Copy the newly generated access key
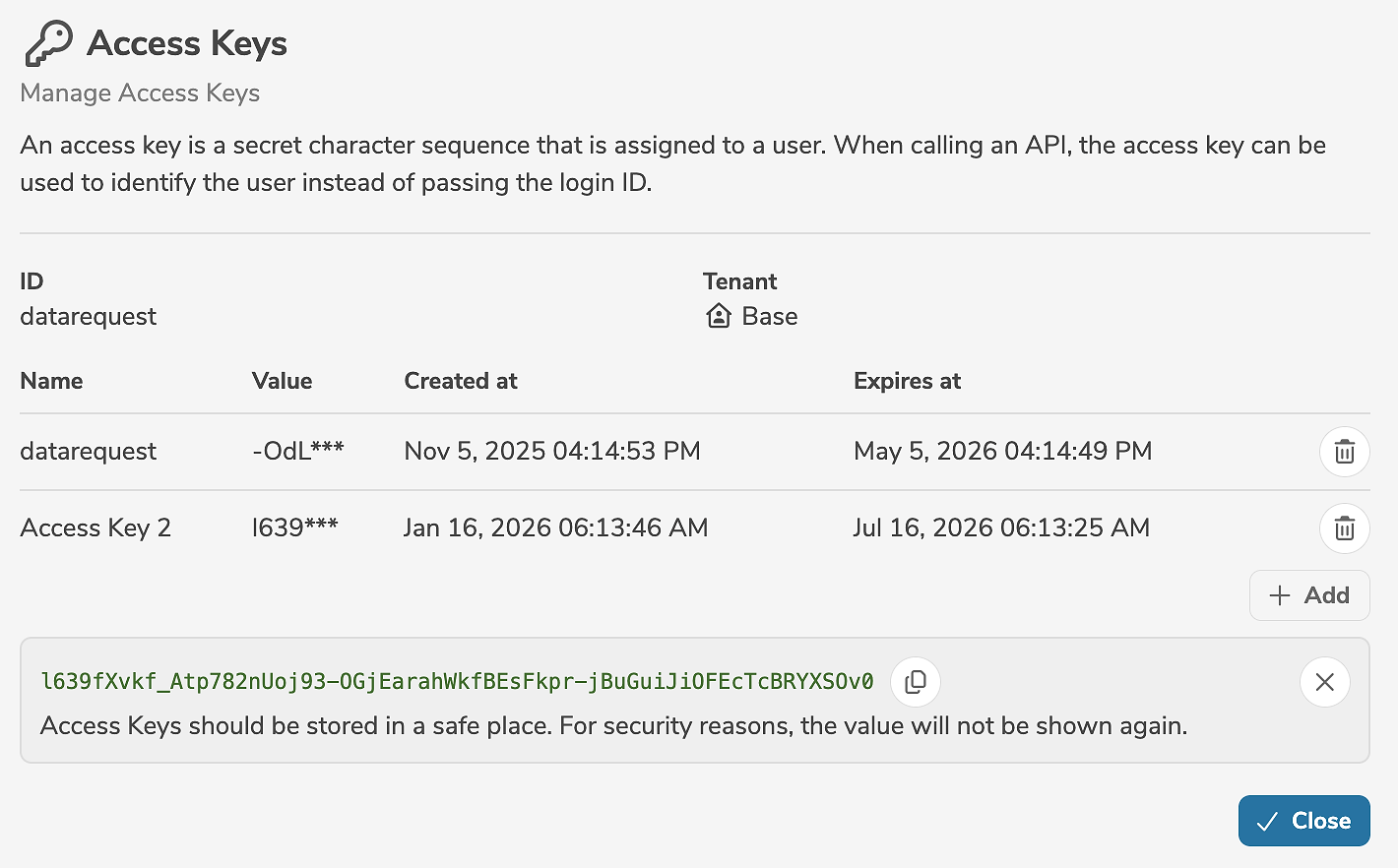This screenshot has height=868, width=1398. 915,682
